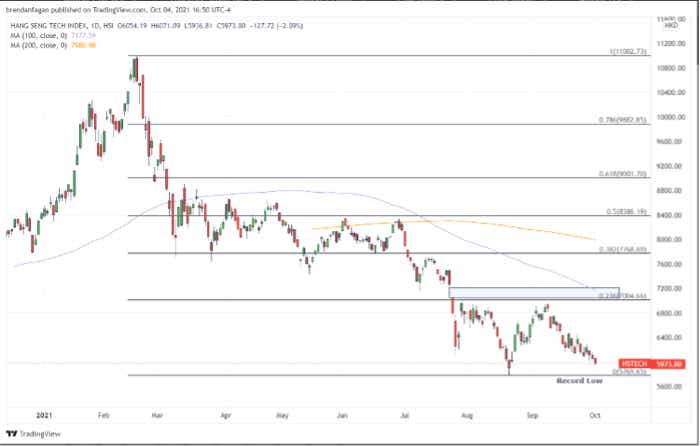Click the 6800.00 price axis label
The image size is (700, 446).
click(x=671, y=313)
